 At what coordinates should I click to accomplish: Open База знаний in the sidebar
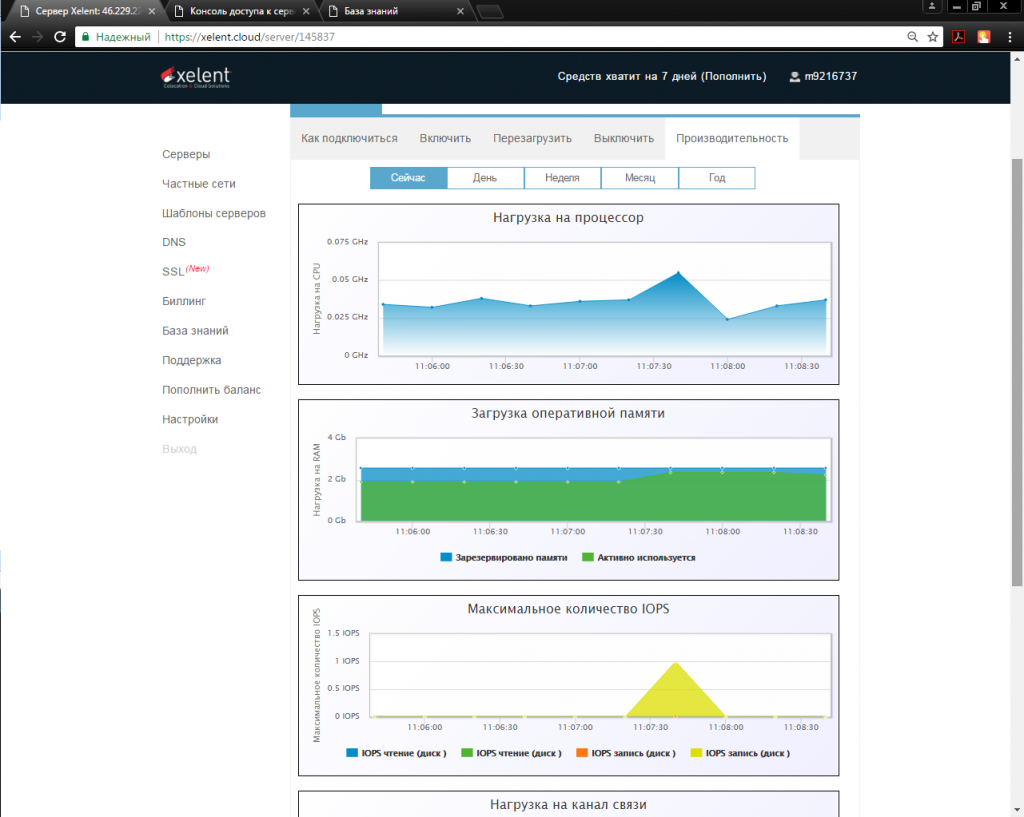(x=195, y=330)
